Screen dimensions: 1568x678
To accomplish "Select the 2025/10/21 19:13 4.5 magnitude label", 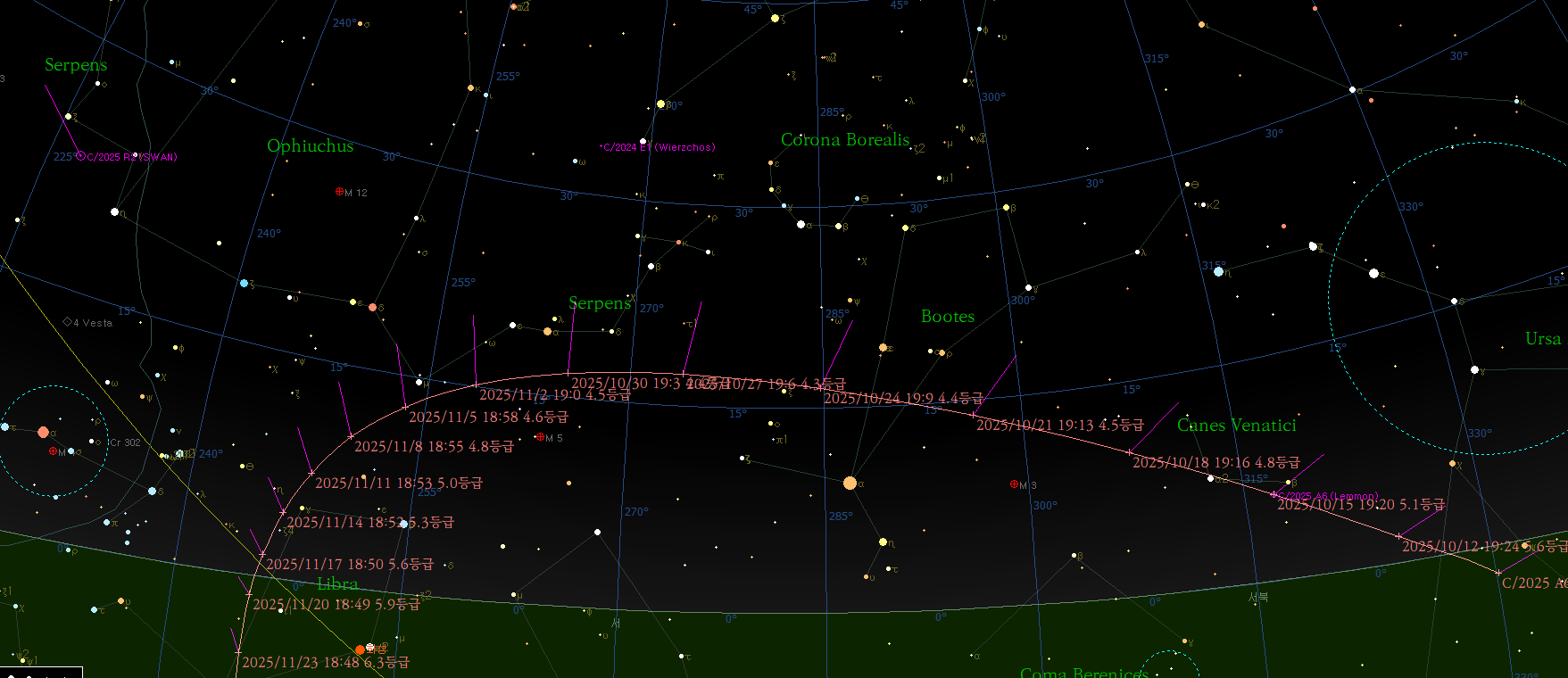I will 1059,425.
